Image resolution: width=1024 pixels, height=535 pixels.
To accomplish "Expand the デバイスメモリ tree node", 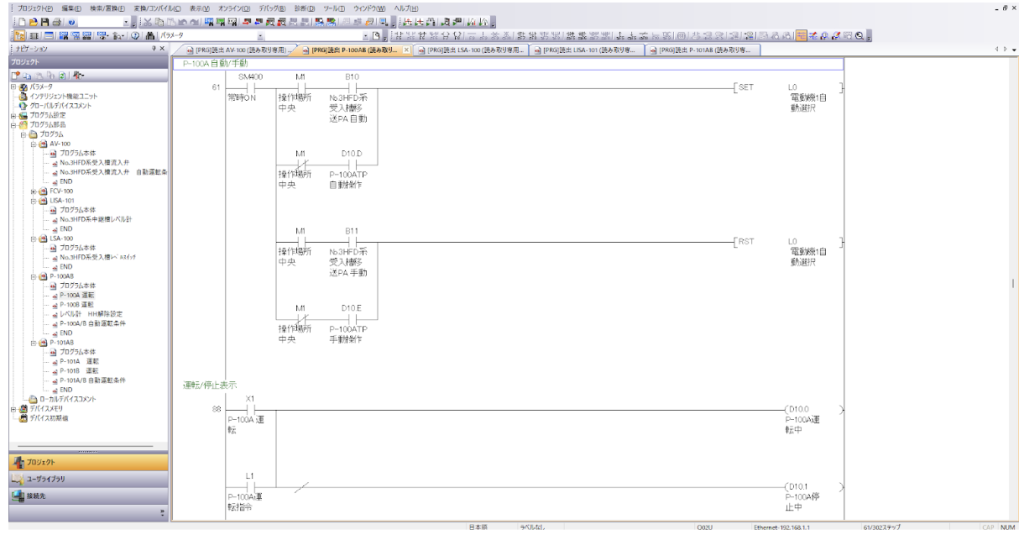I will (x=13, y=409).
